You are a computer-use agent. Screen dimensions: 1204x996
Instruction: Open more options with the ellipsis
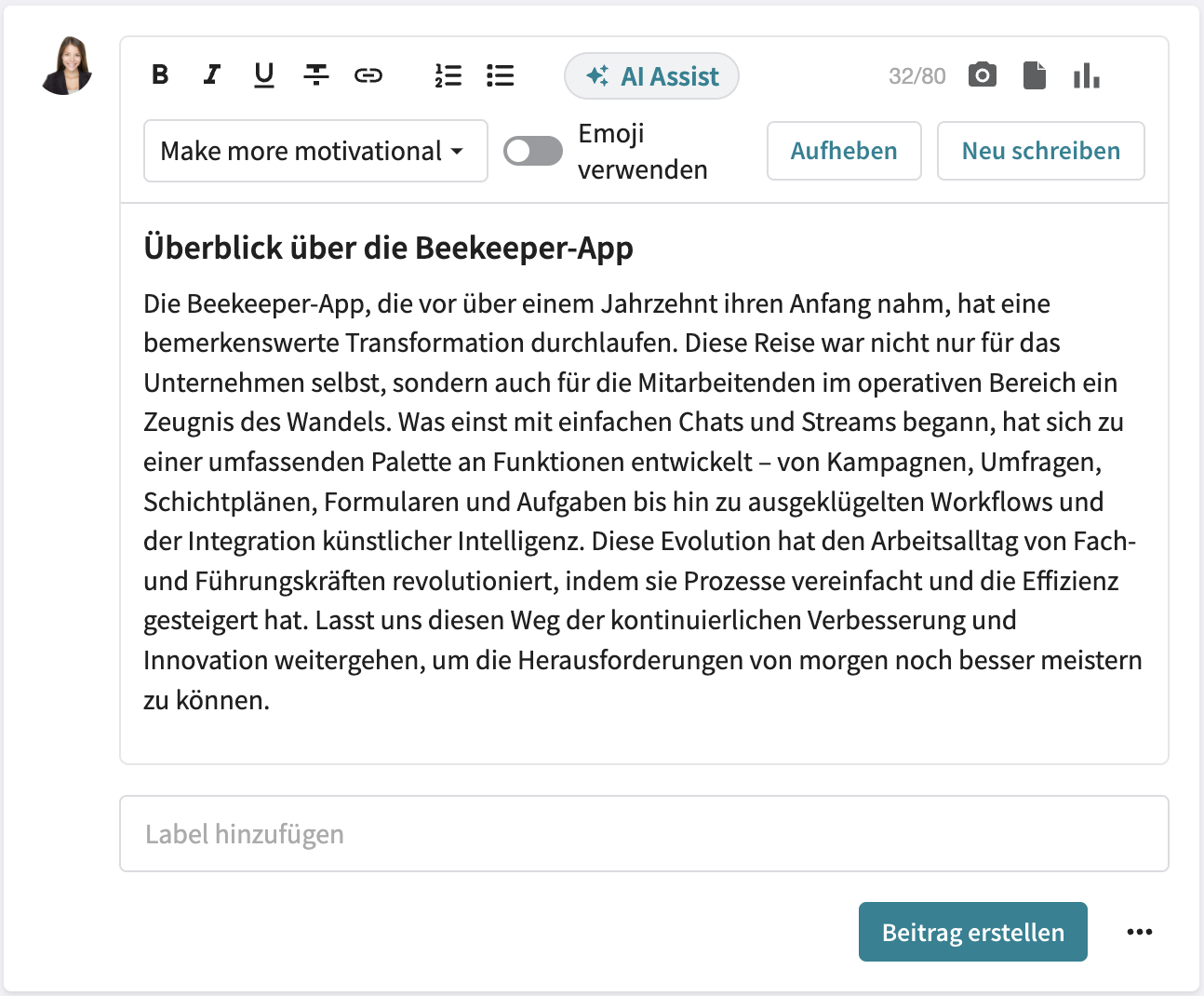pyautogui.click(x=1140, y=931)
